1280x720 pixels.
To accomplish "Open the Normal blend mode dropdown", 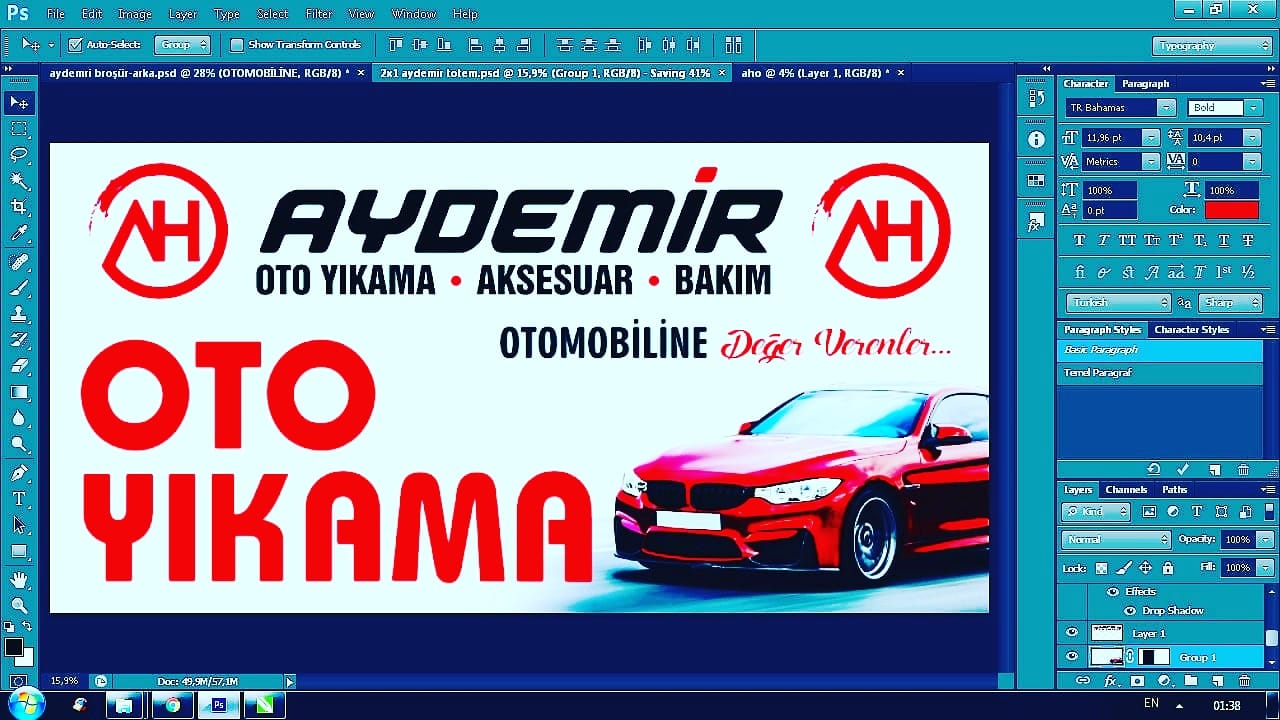I will [1116, 540].
